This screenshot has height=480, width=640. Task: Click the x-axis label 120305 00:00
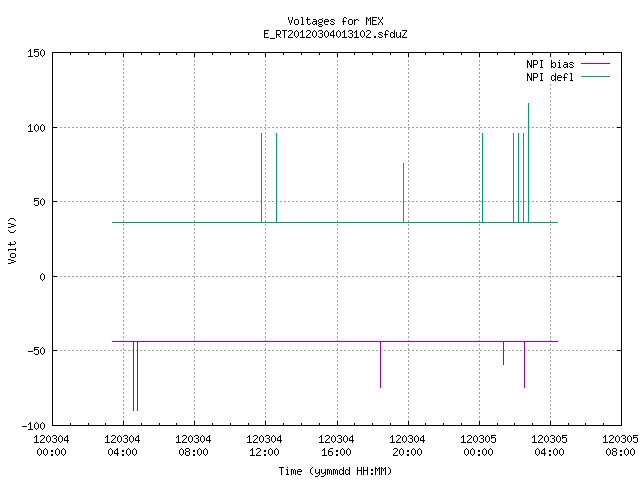[478, 445]
